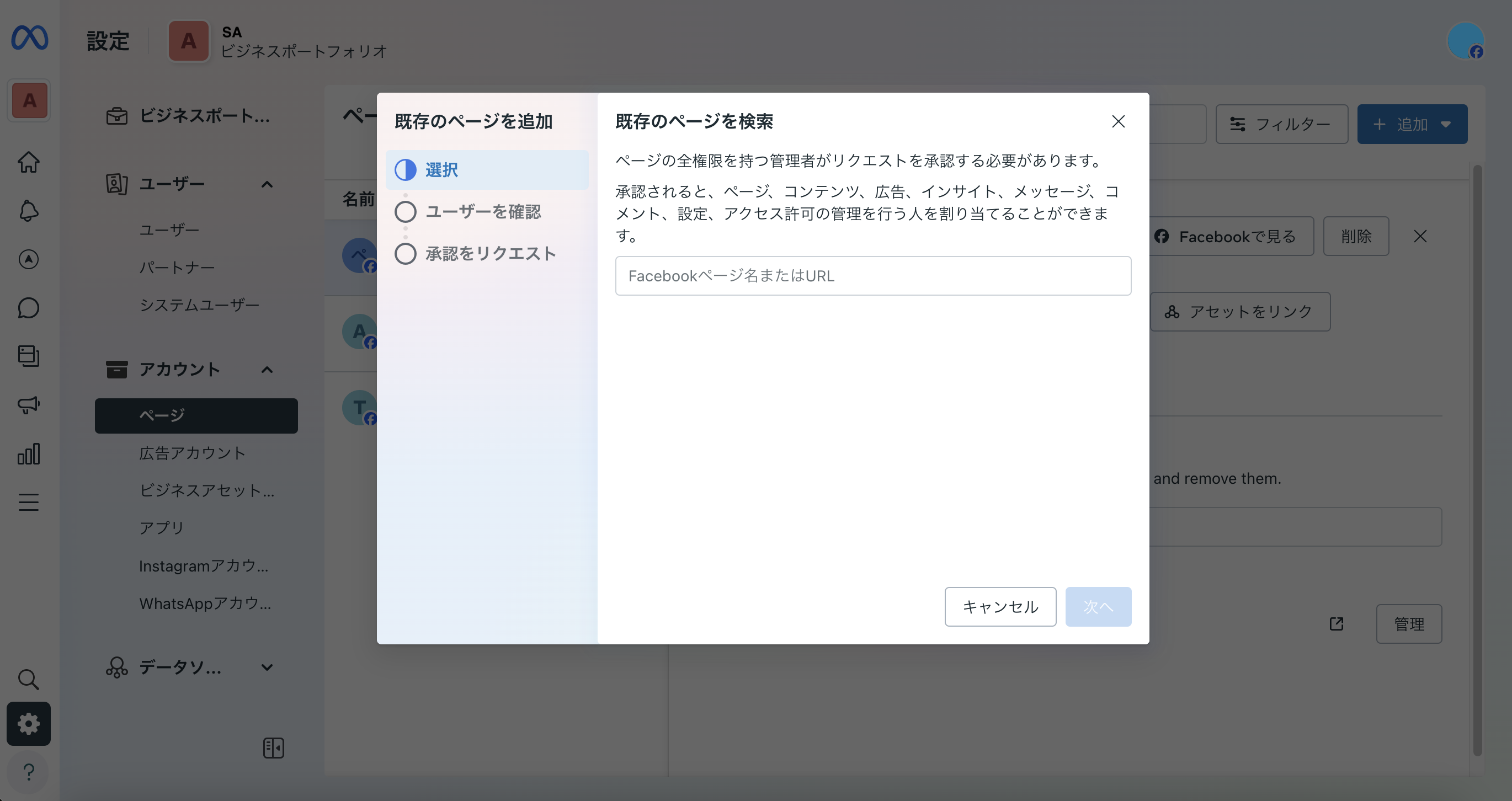
Task: Collapse the アカウント section chevron
Action: pyautogui.click(x=267, y=370)
